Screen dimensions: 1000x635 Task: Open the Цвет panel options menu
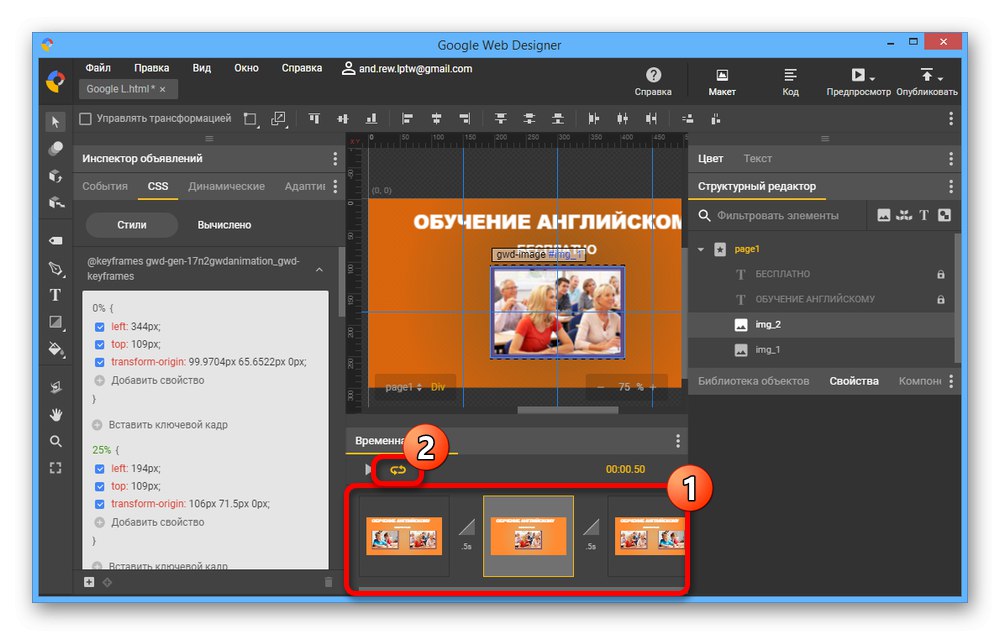951,159
